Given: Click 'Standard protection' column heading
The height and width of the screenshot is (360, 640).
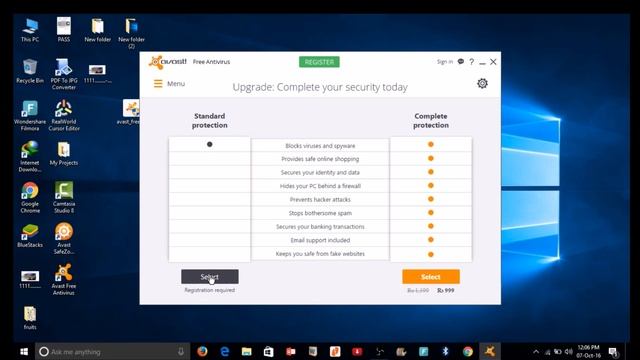Looking at the screenshot, I should (210, 120).
